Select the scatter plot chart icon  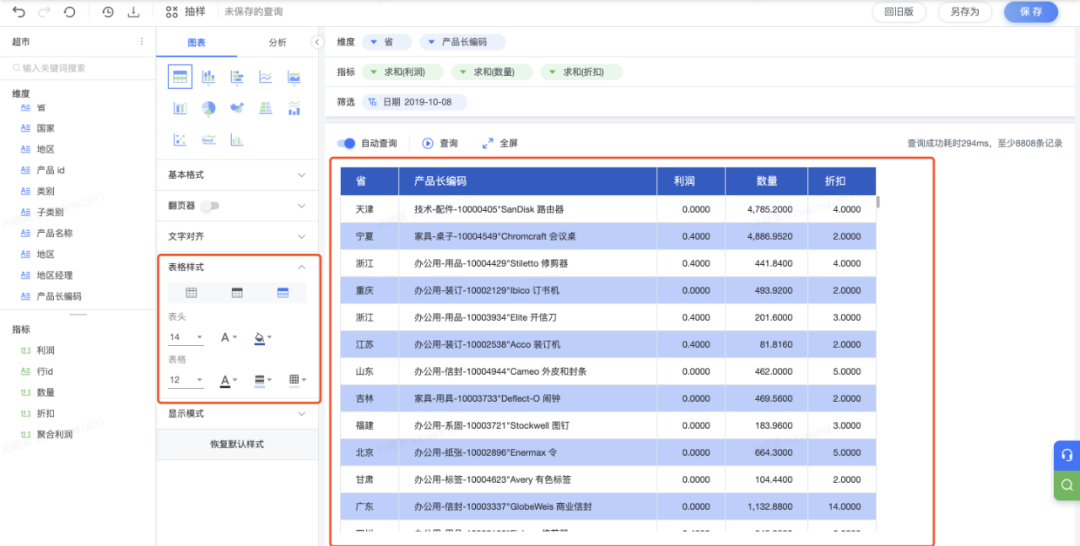click(x=180, y=140)
